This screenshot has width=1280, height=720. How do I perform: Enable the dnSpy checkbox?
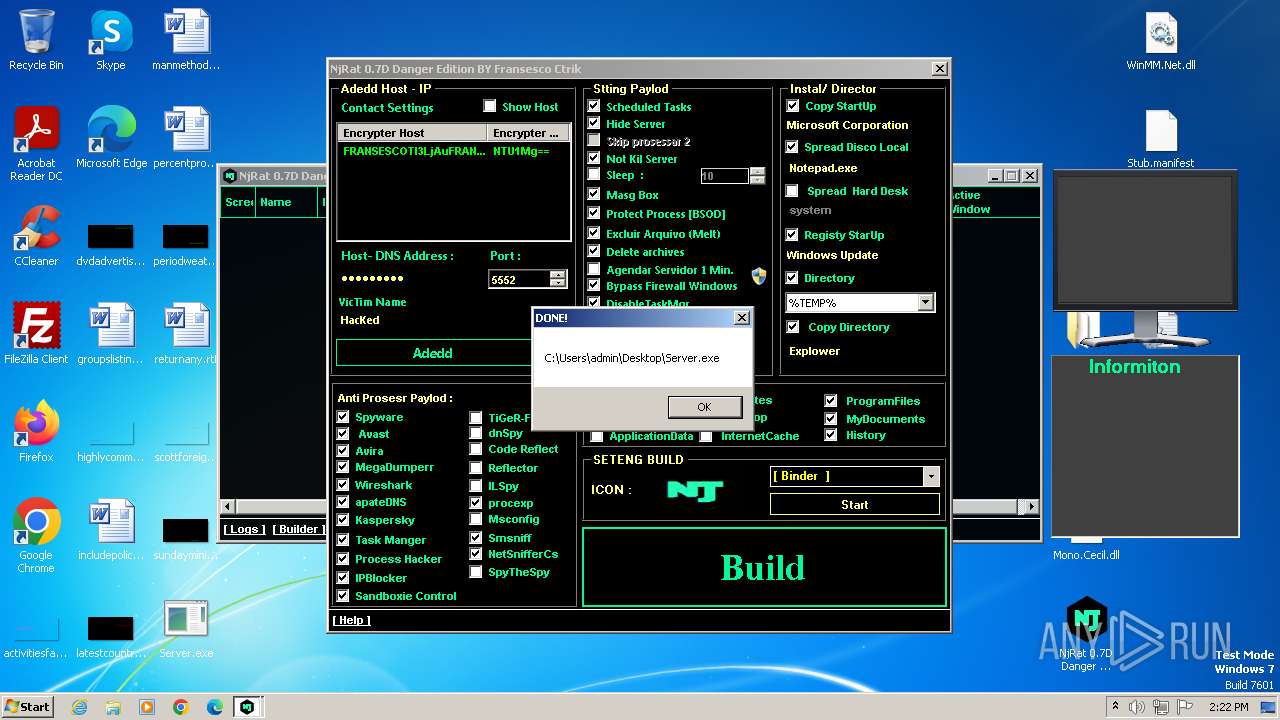[x=476, y=433]
